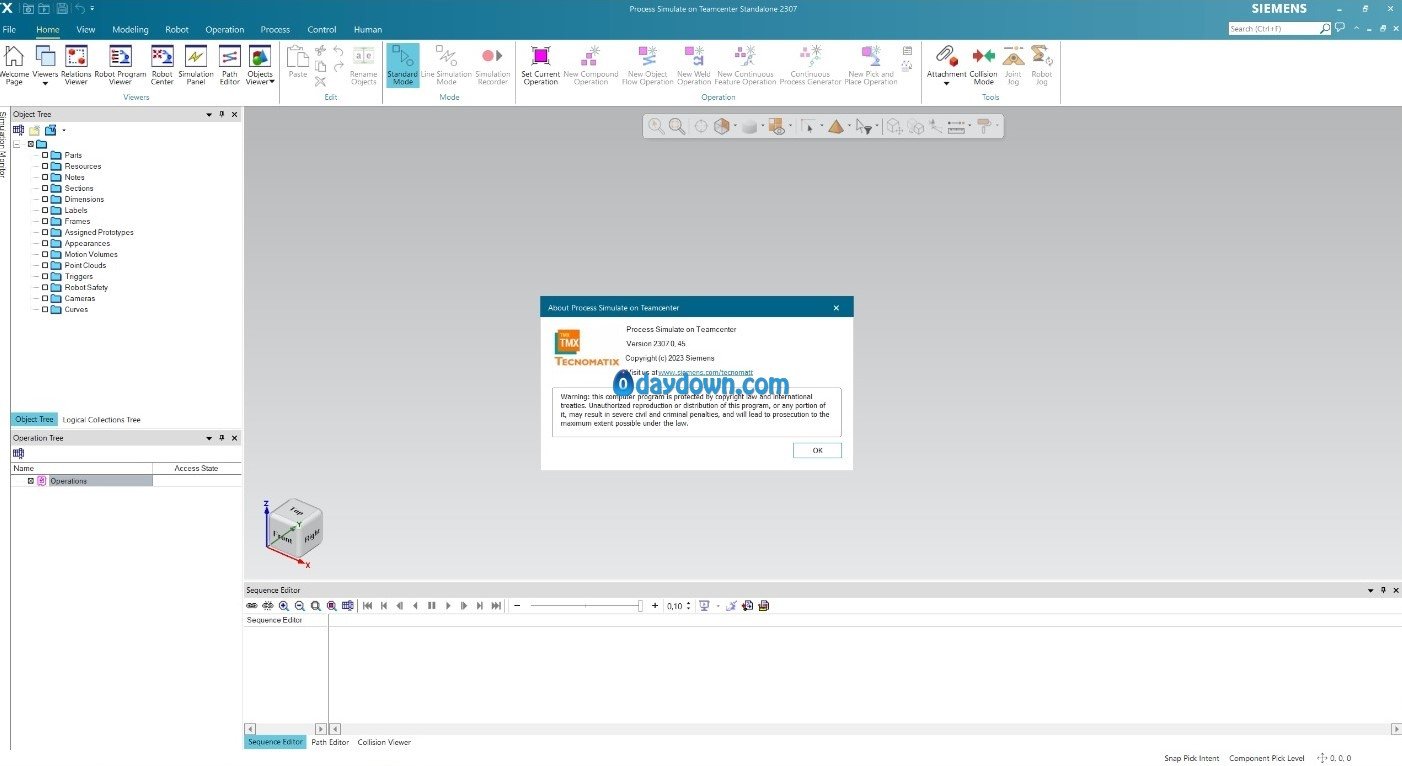Screen dimensions: 1402x766
Task: Toggle the Dimensions display checkbox
Action: (x=45, y=199)
